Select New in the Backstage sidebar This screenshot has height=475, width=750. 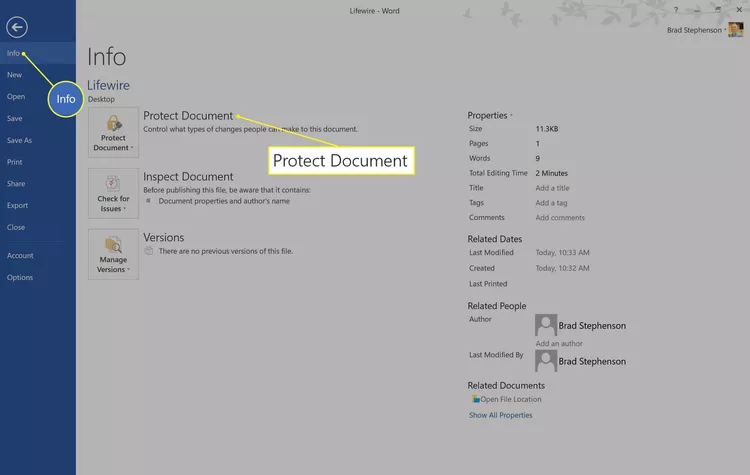(38, 75)
